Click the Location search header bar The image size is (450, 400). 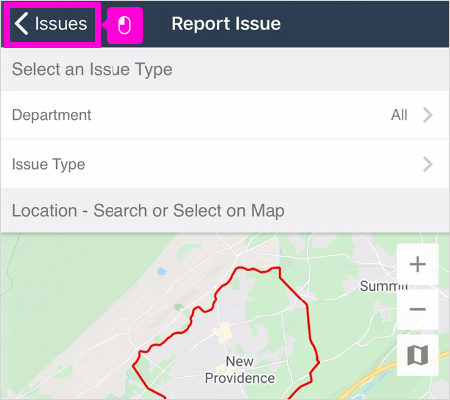point(225,211)
